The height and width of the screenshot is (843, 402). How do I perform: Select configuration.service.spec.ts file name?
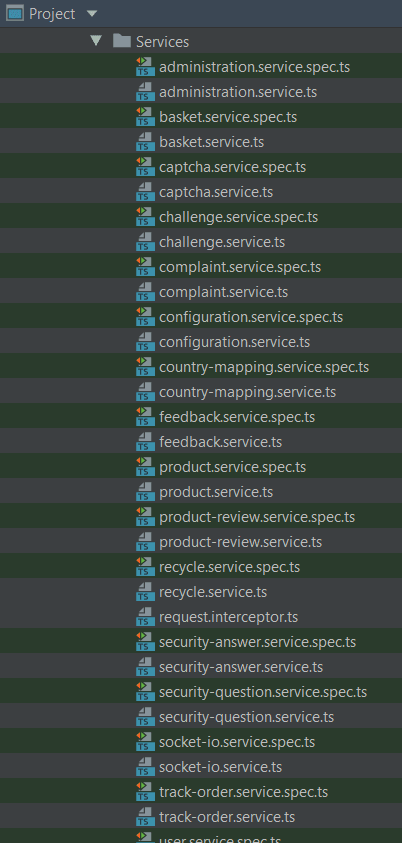point(250,317)
